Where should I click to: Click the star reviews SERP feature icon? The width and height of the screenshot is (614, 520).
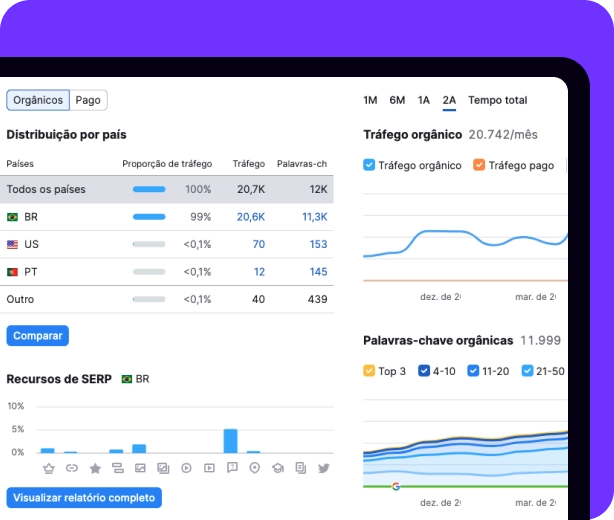click(95, 468)
